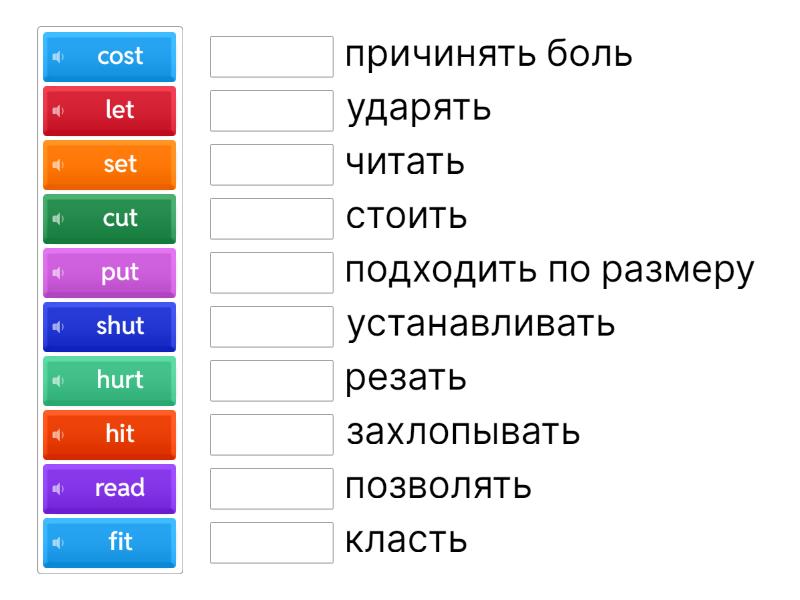Click answer box next to резать

point(272,381)
